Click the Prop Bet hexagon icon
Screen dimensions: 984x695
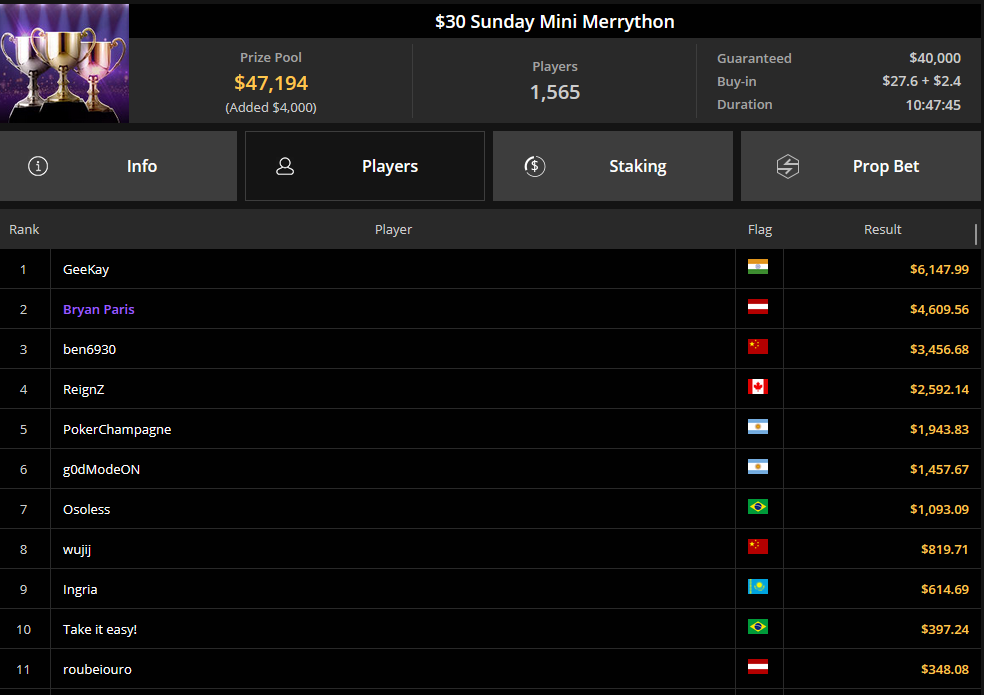coord(788,166)
